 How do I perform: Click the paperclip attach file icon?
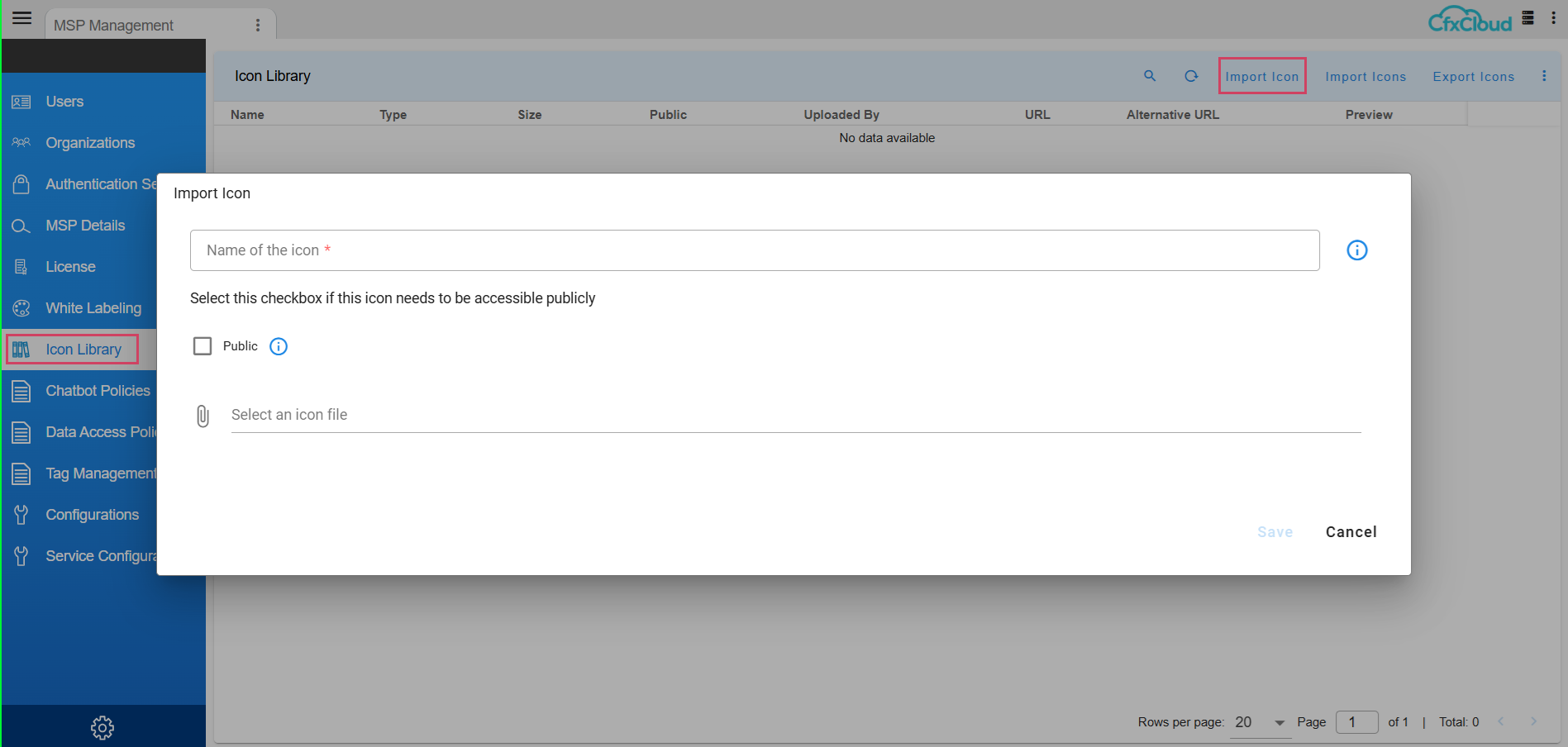(x=203, y=416)
